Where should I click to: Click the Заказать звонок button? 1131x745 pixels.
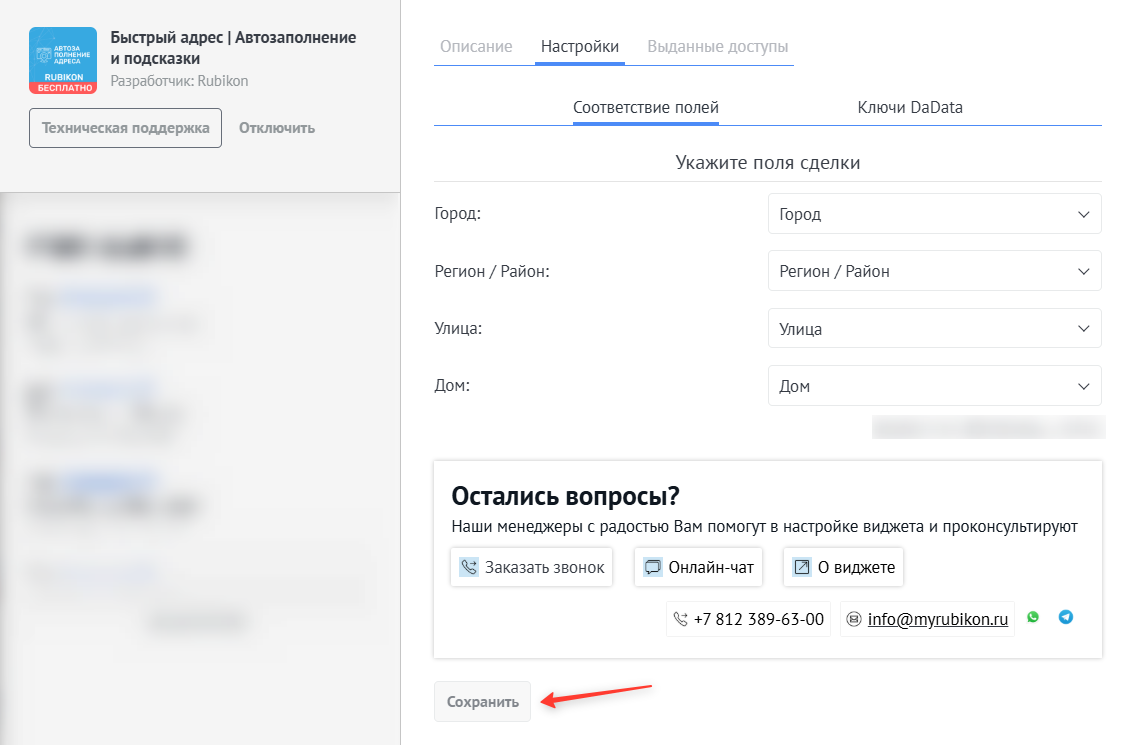pos(532,567)
